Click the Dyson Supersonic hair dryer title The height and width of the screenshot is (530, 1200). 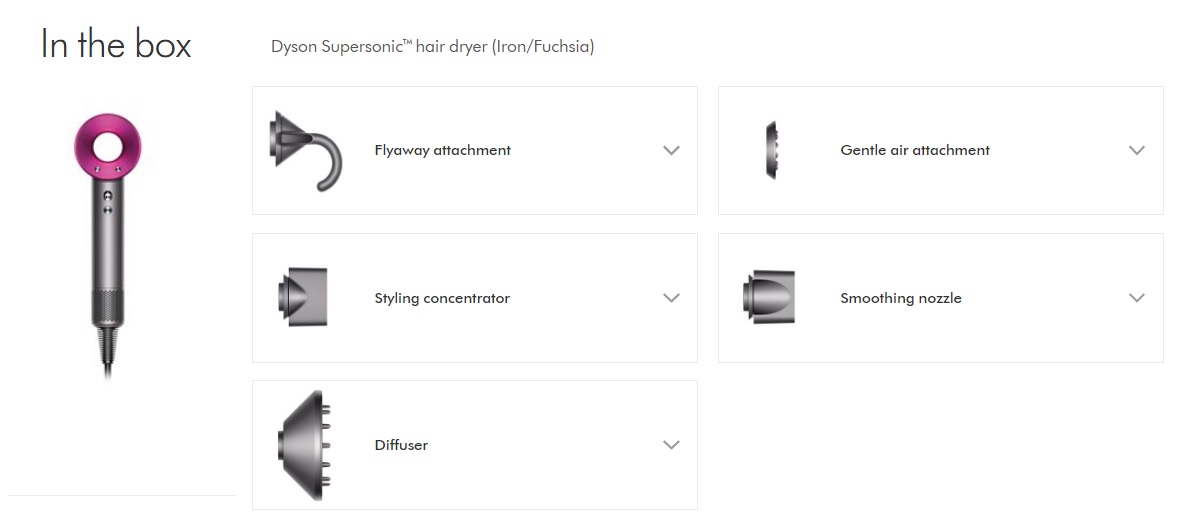pyautogui.click(x=432, y=47)
